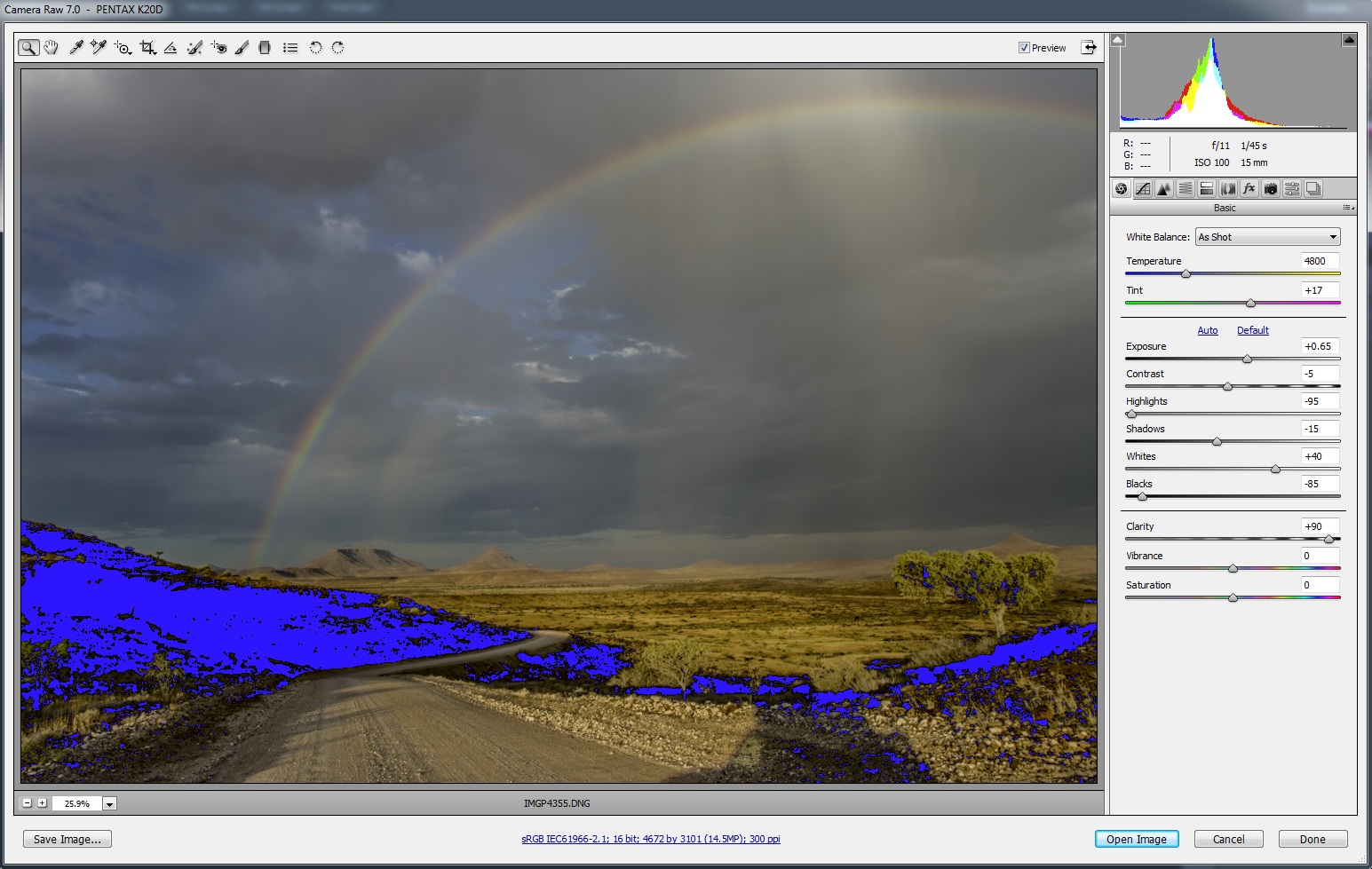Open the zoom level dropdown
Viewport: 1372px width, 869px height.
109,803
